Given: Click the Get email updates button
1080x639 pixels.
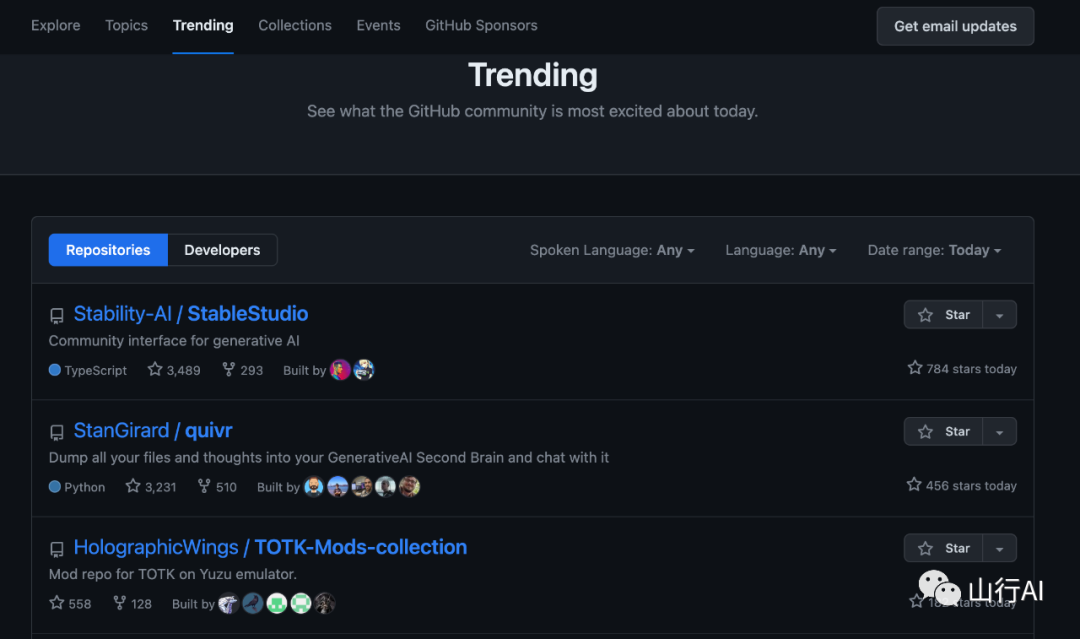Looking at the screenshot, I should (x=955, y=27).
